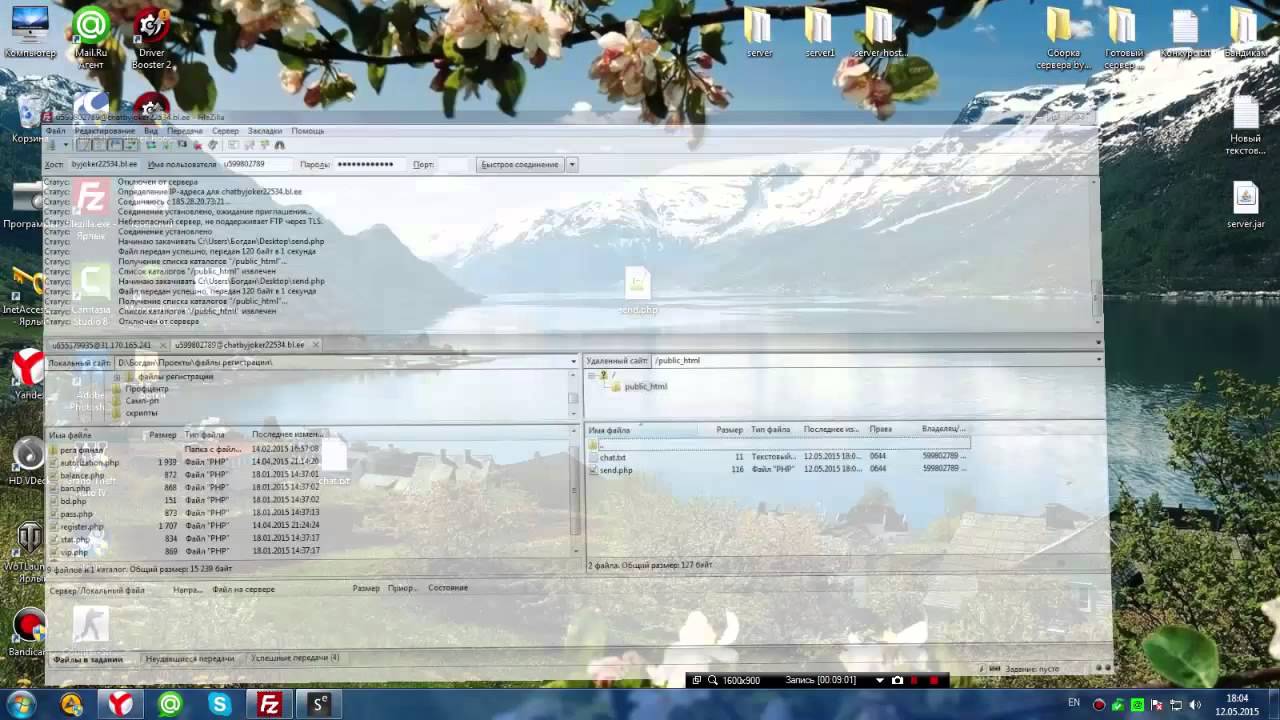The width and height of the screenshot is (1280, 720).
Task: Open the Локальный сайт path dropdown
Action: point(574,361)
